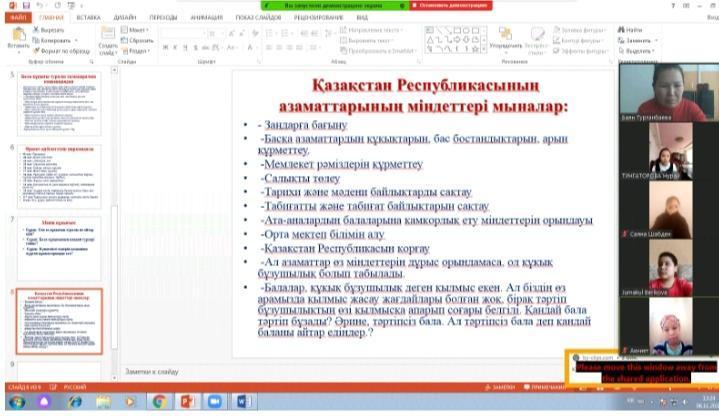Apply italic К formatting
Viewport: 719px width, 416px height.
point(175,47)
